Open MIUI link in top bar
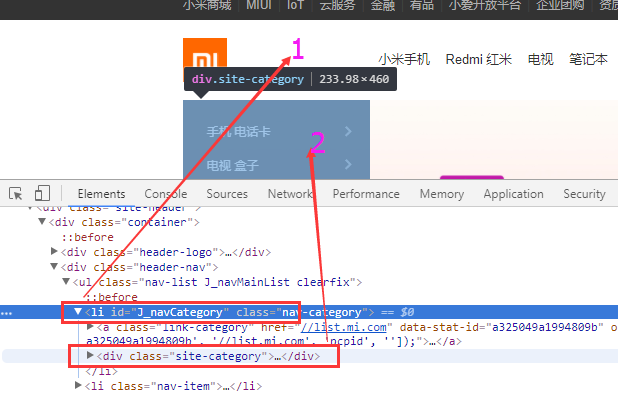The height and width of the screenshot is (393, 618). [259, 5]
